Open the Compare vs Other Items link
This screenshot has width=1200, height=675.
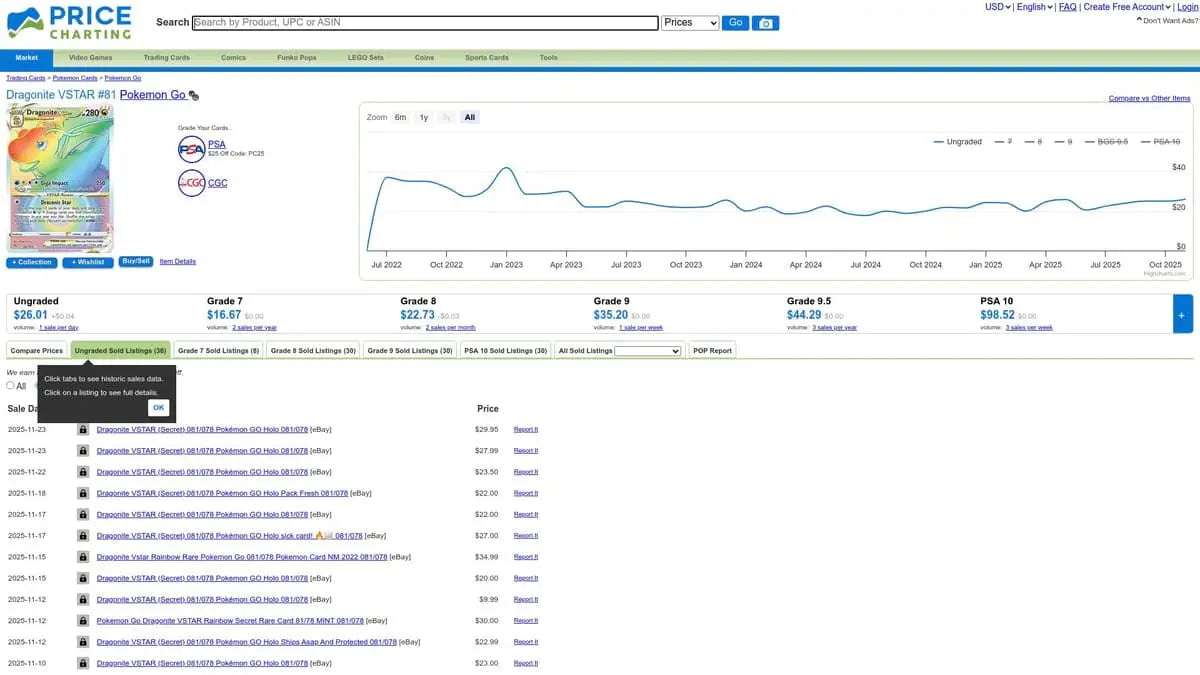[1150, 99]
